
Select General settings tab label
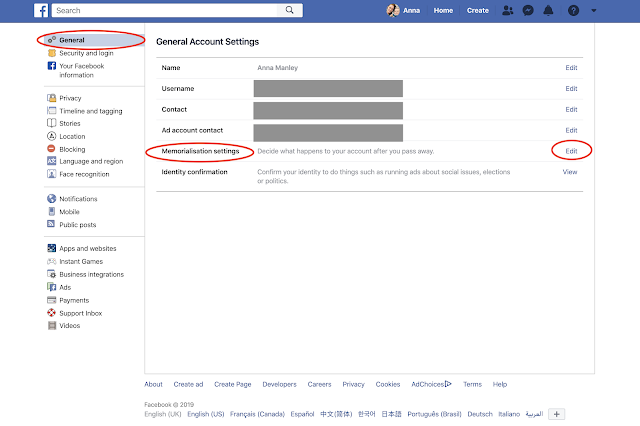click(x=72, y=40)
